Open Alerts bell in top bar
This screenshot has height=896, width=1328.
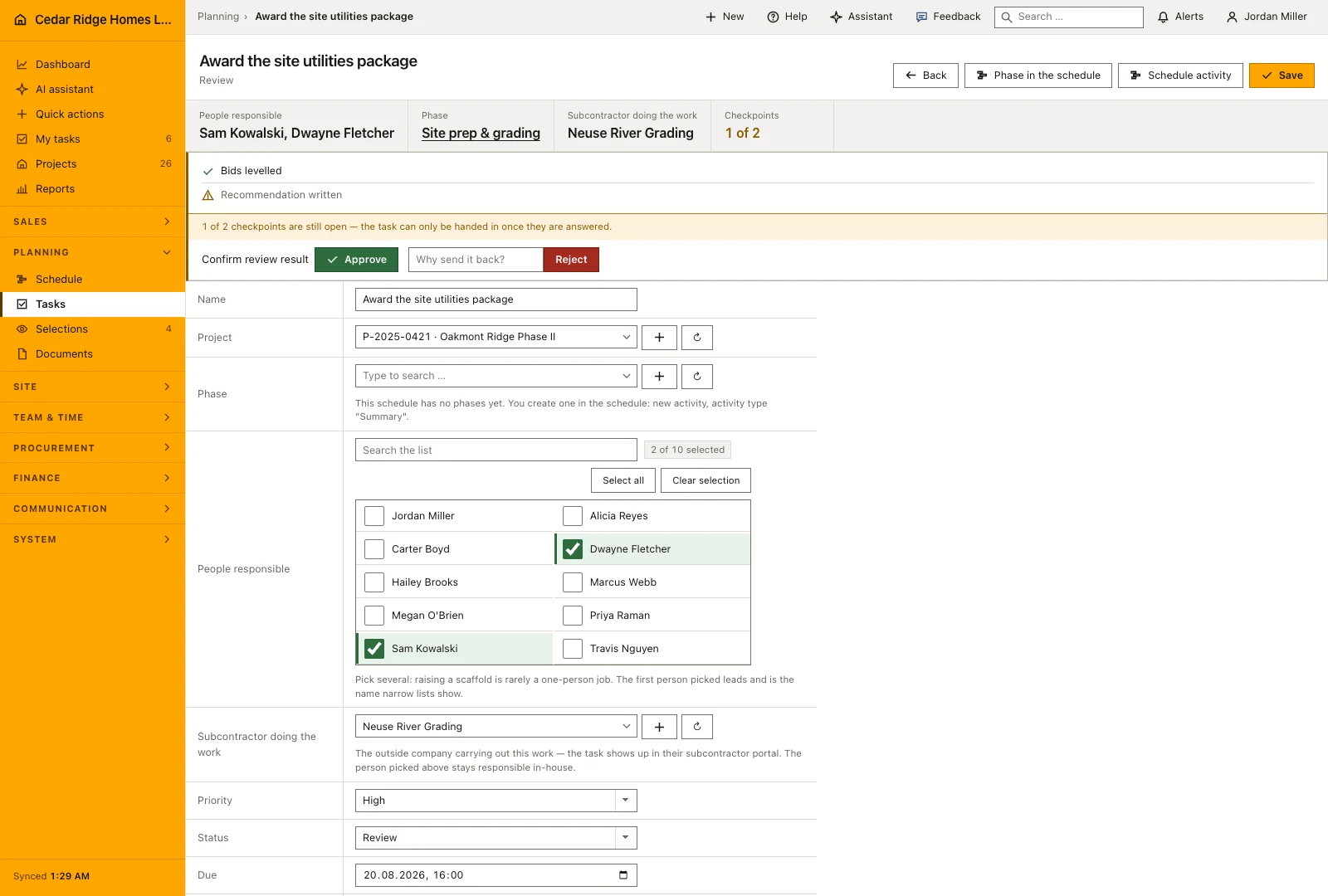click(1180, 17)
